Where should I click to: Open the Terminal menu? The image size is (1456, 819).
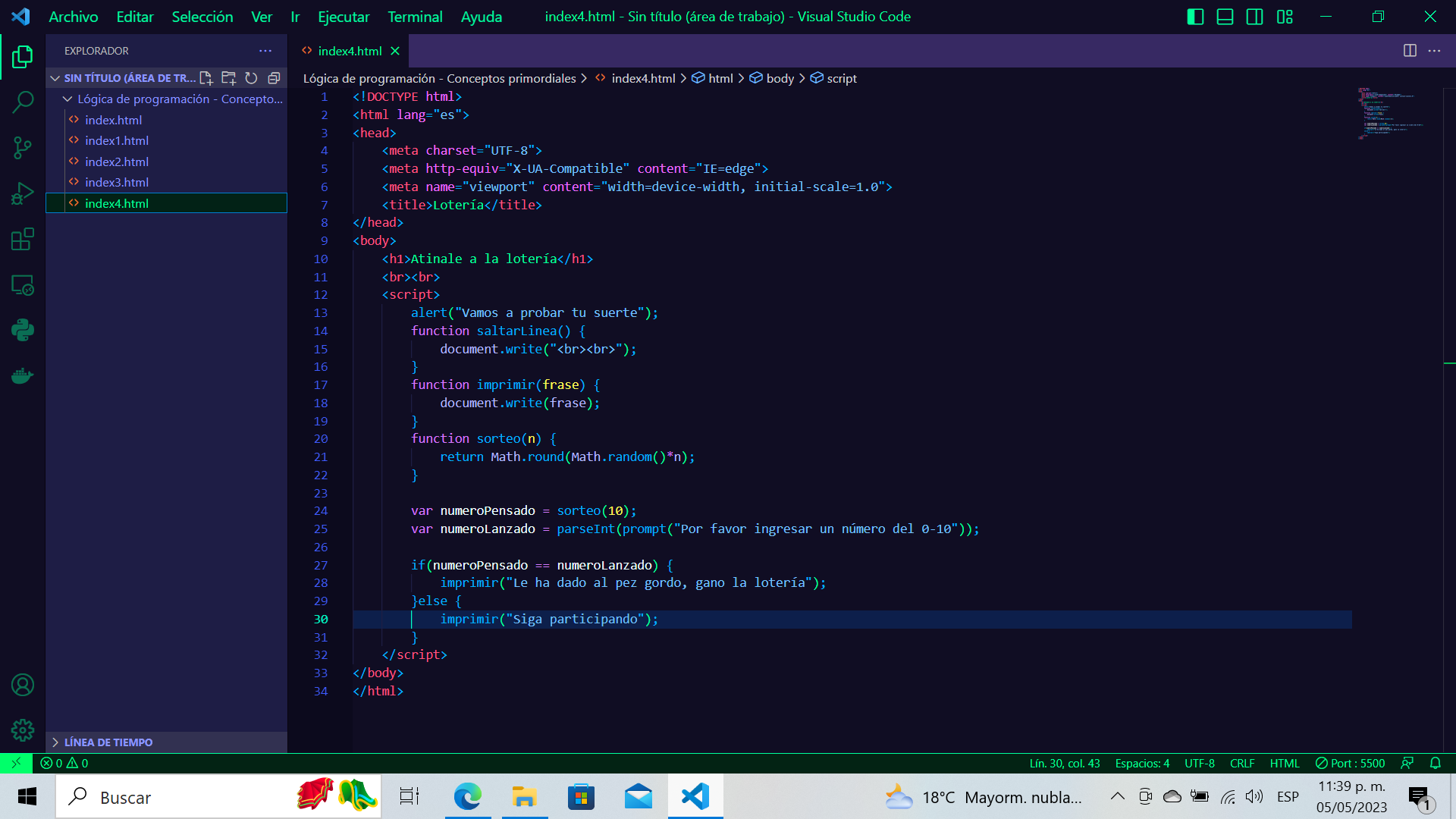(x=416, y=17)
